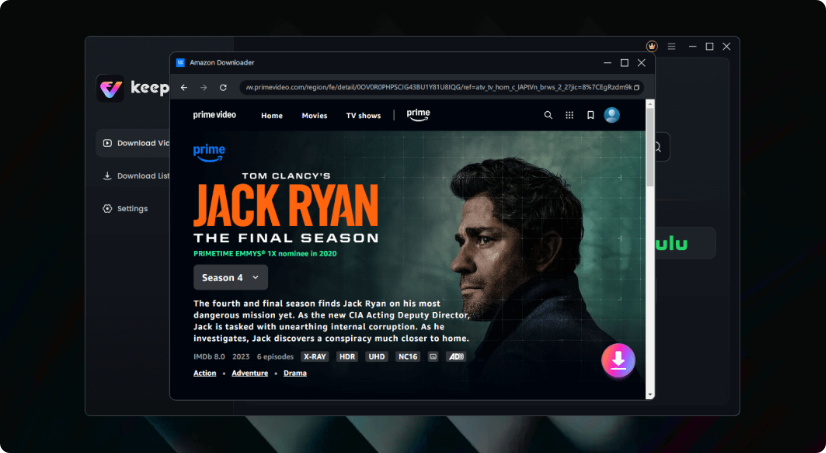Click the HDR badge
The height and width of the screenshot is (453, 826).
[347, 357]
